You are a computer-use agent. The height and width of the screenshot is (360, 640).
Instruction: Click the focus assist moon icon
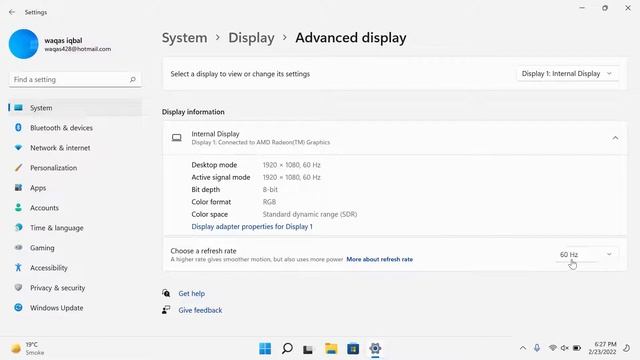tap(627, 348)
